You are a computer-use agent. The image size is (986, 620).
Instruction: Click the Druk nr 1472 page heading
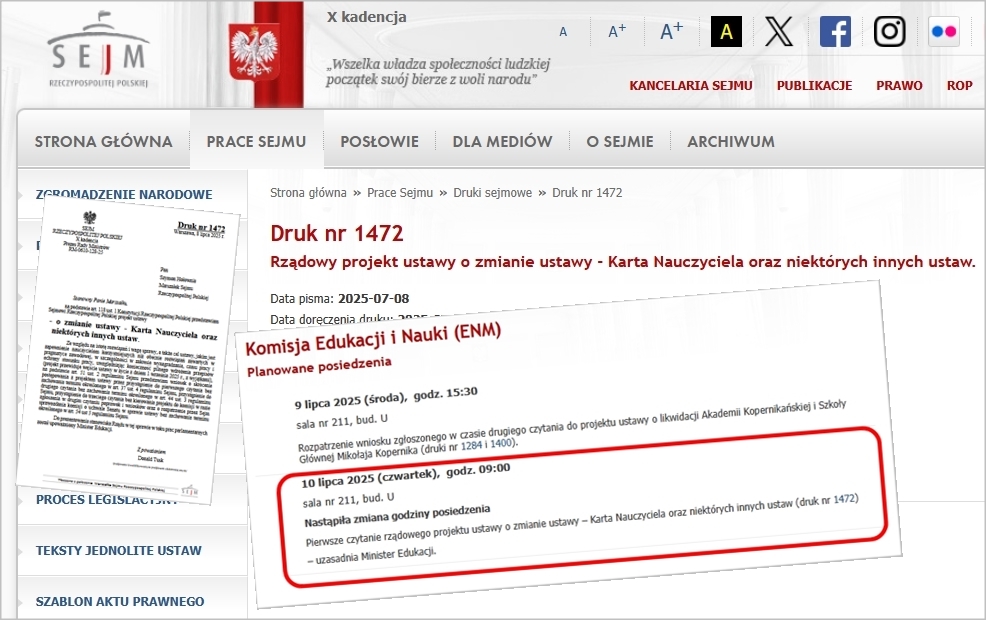click(x=336, y=233)
